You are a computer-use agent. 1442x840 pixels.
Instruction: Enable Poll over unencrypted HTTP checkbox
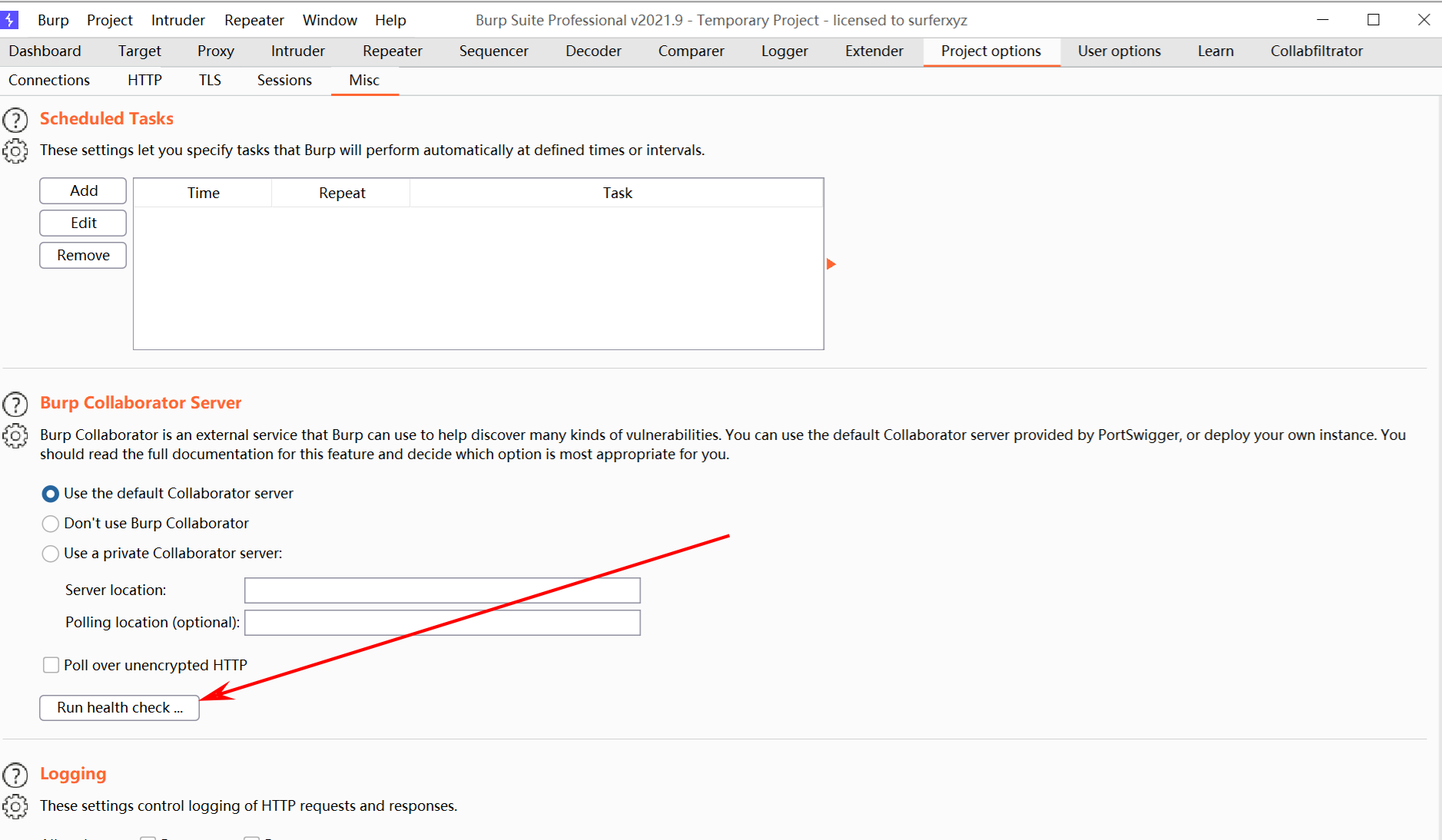[51, 665]
